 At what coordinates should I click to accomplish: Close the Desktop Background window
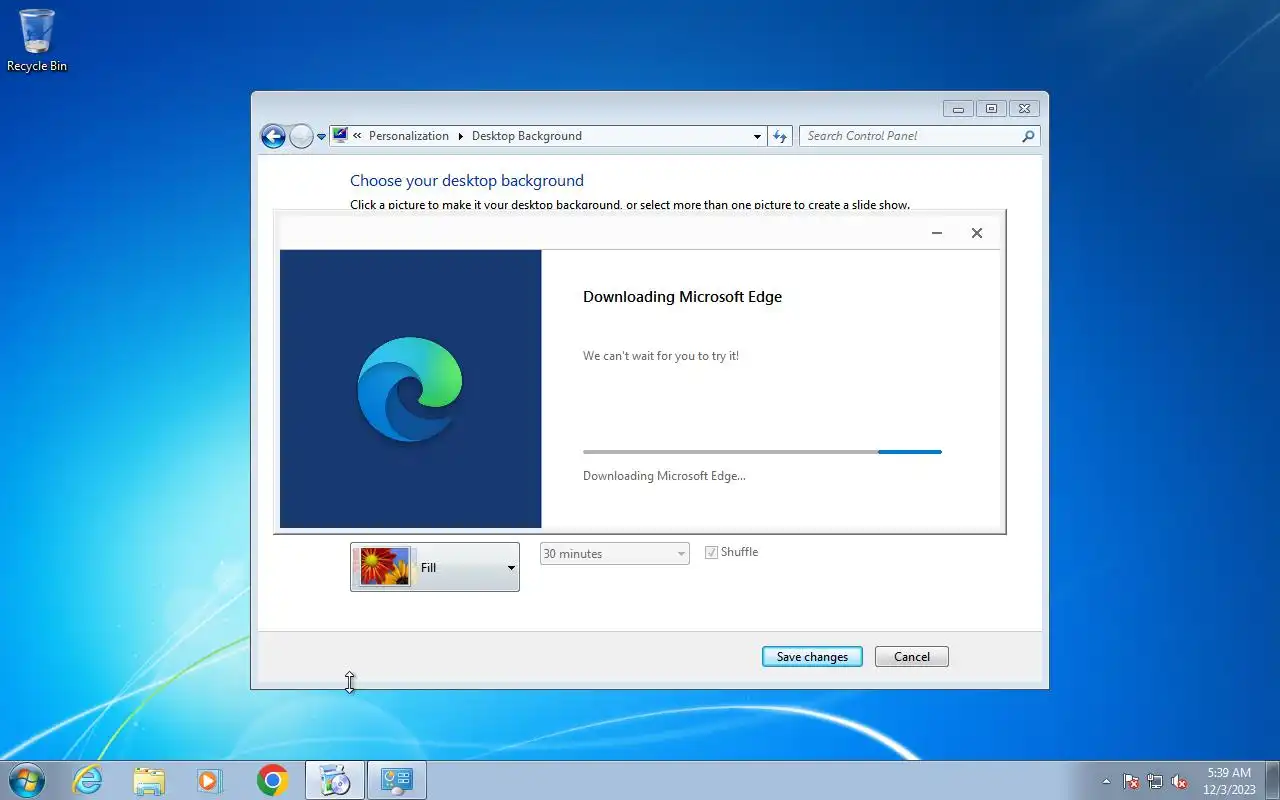[1024, 109]
